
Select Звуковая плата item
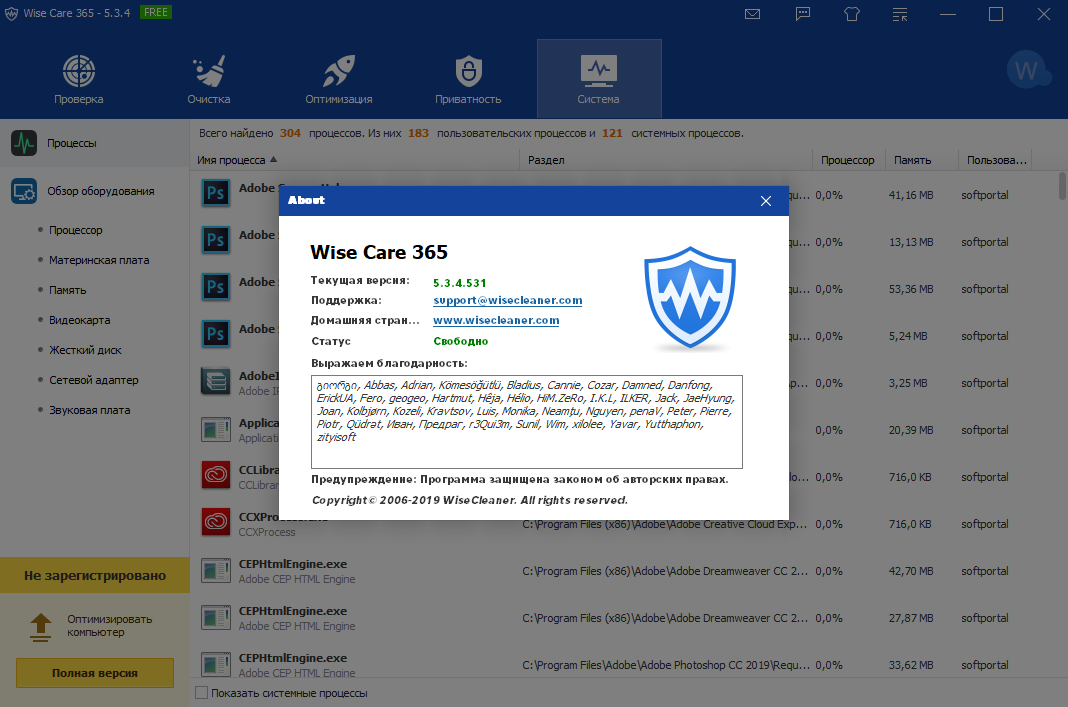89,410
